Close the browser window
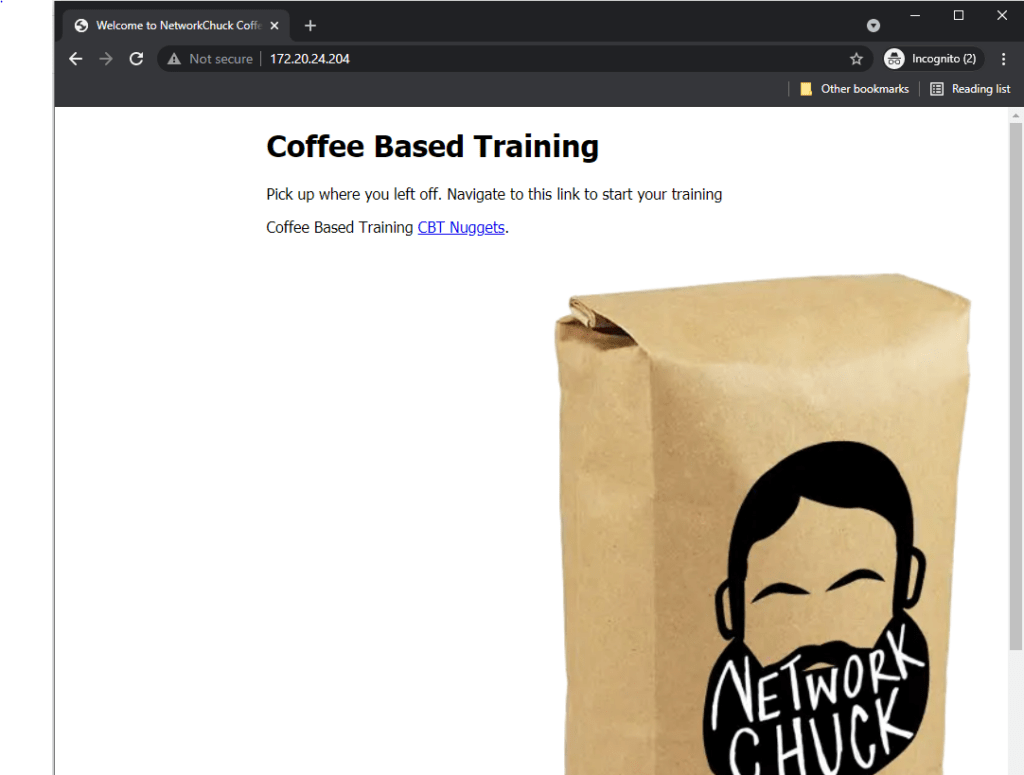1024x775 pixels. [x=1002, y=15]
